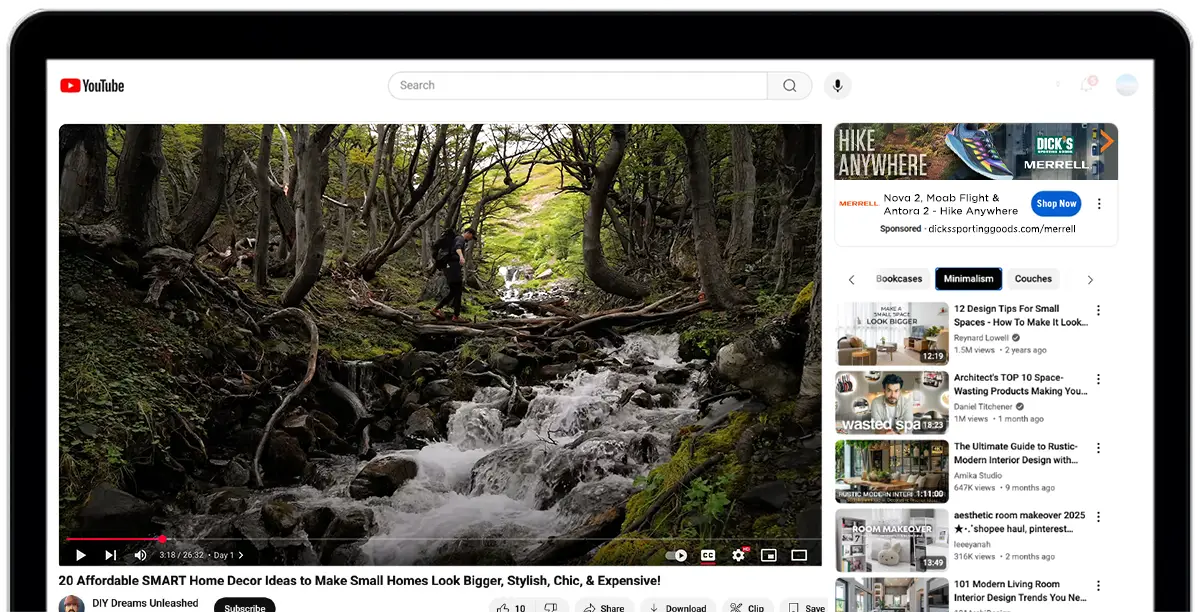Enable miniplayer mode

click(769, 555)
